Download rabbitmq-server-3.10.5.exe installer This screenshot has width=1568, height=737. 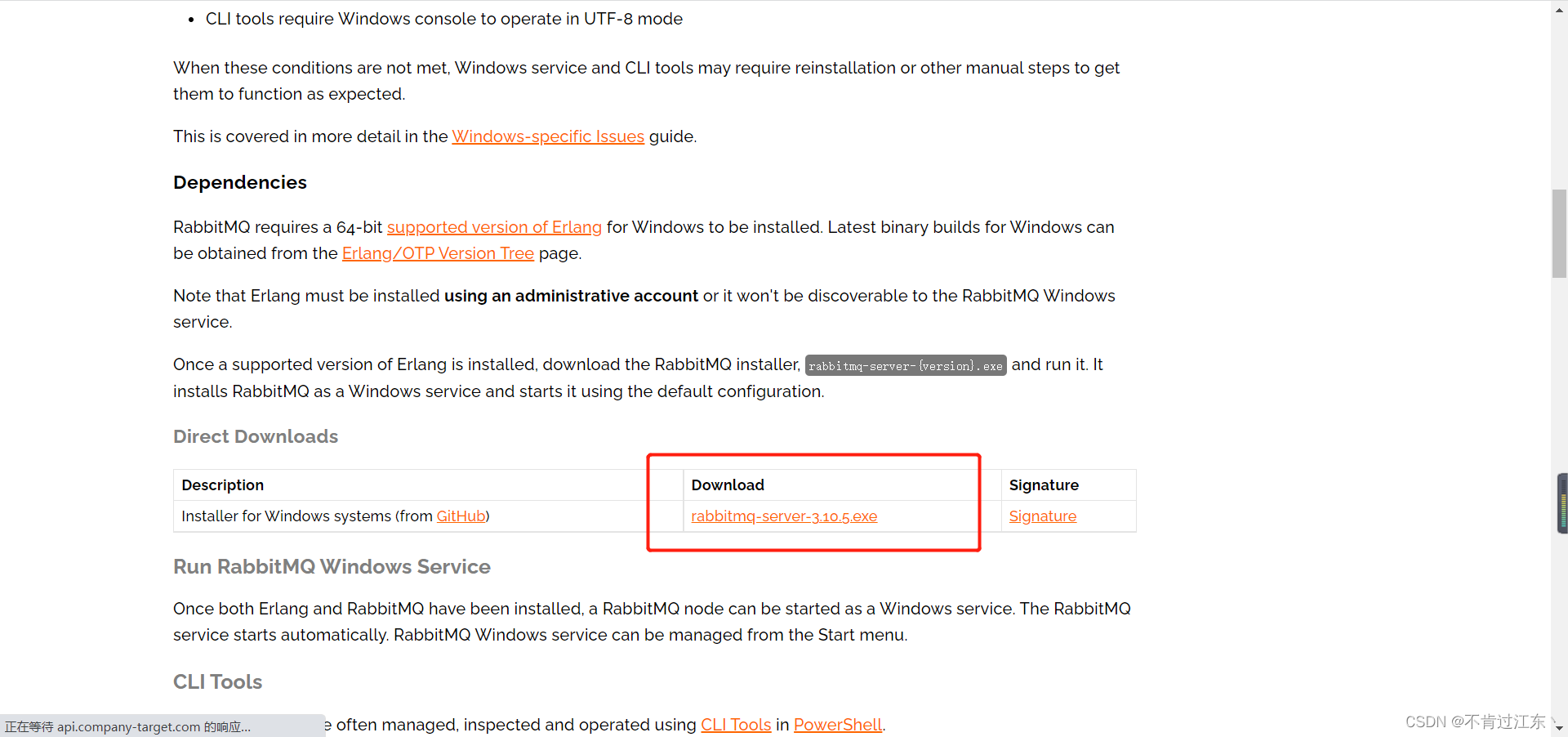[x=784, y=516]
